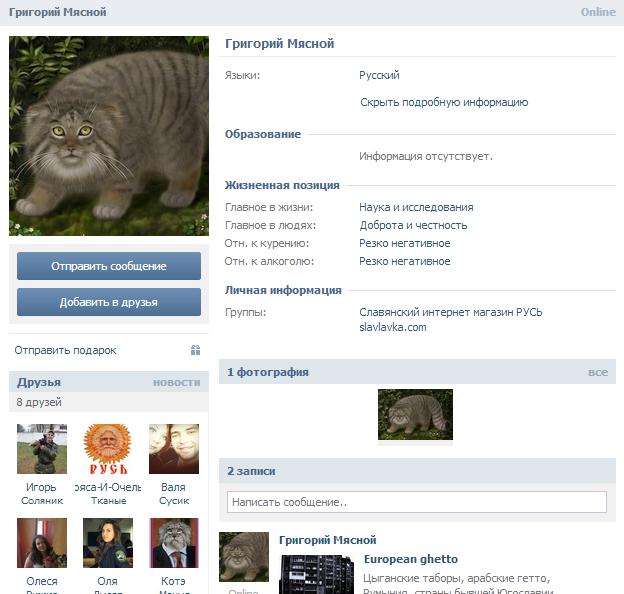624x594 pixels.
Task: Open friend Валя Сусик avatar
Action: (x=174, y=449)
